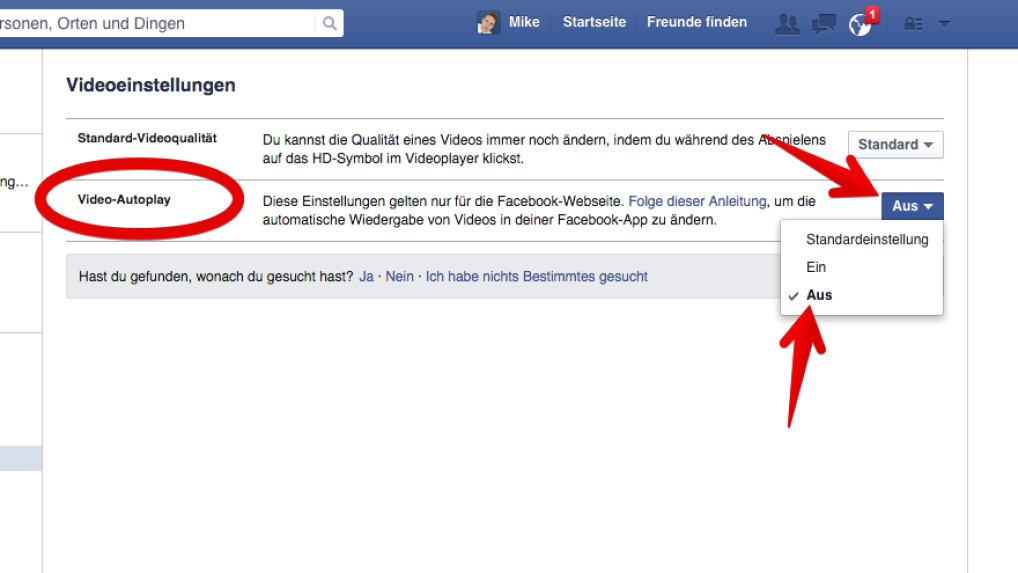Open the Aus video autoplay dropdown
The width and height of the screenshot is (1018, 573).
[x=912, y=206]
